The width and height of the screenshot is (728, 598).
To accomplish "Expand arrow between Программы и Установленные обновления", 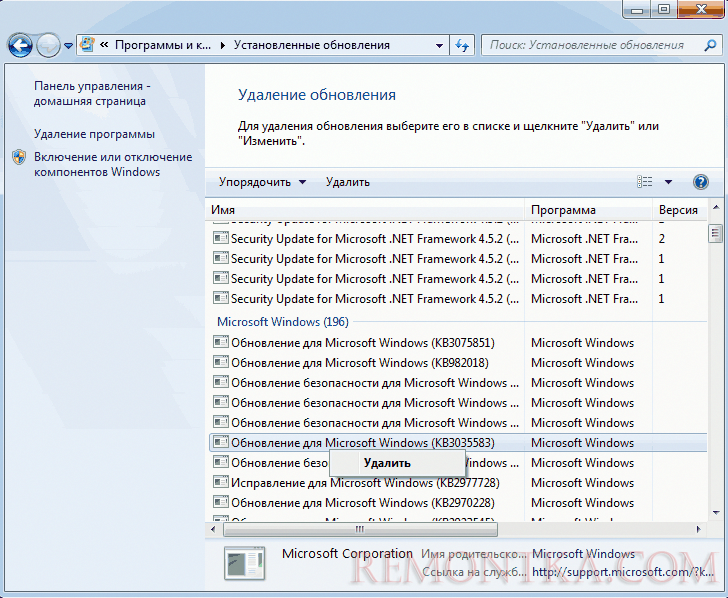I will (x=223, y=45).
